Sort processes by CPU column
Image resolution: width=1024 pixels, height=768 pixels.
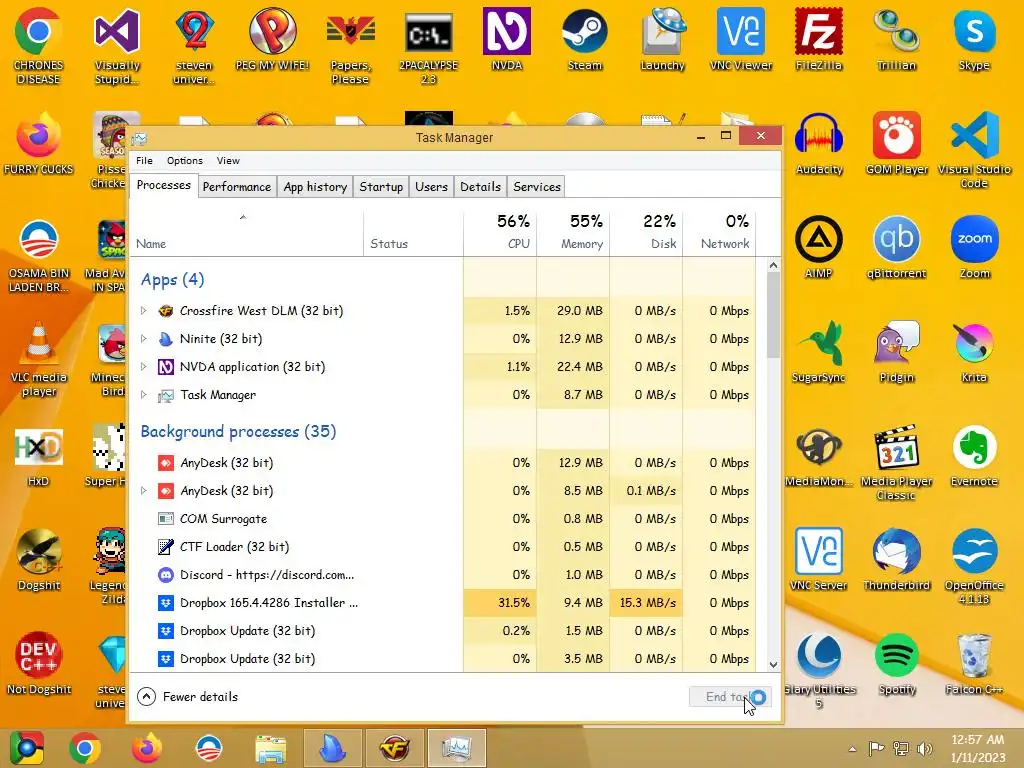pyautogui.click(x=500, y=232)
